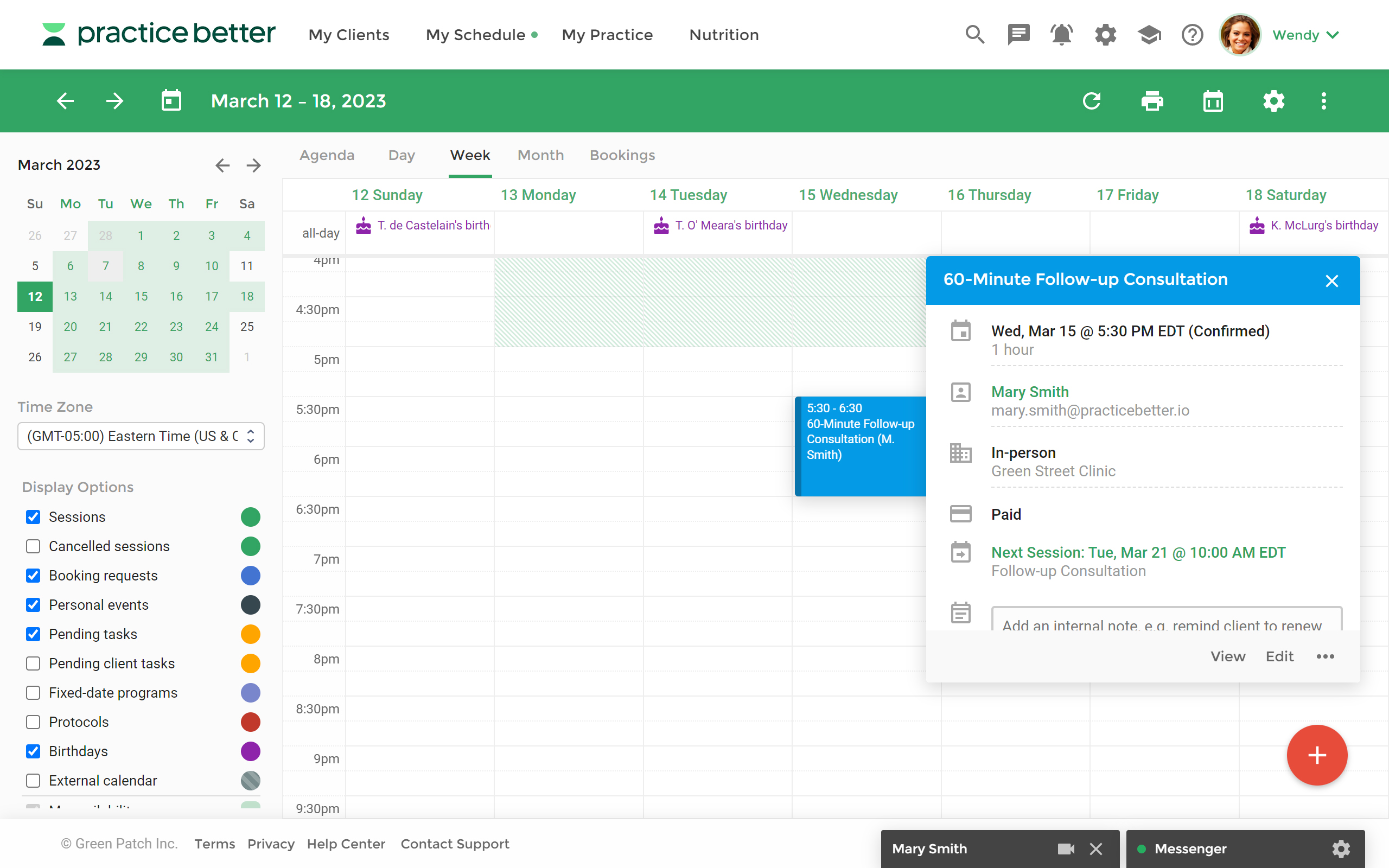Click the graduation cap learning icon

coord(1149,34)
